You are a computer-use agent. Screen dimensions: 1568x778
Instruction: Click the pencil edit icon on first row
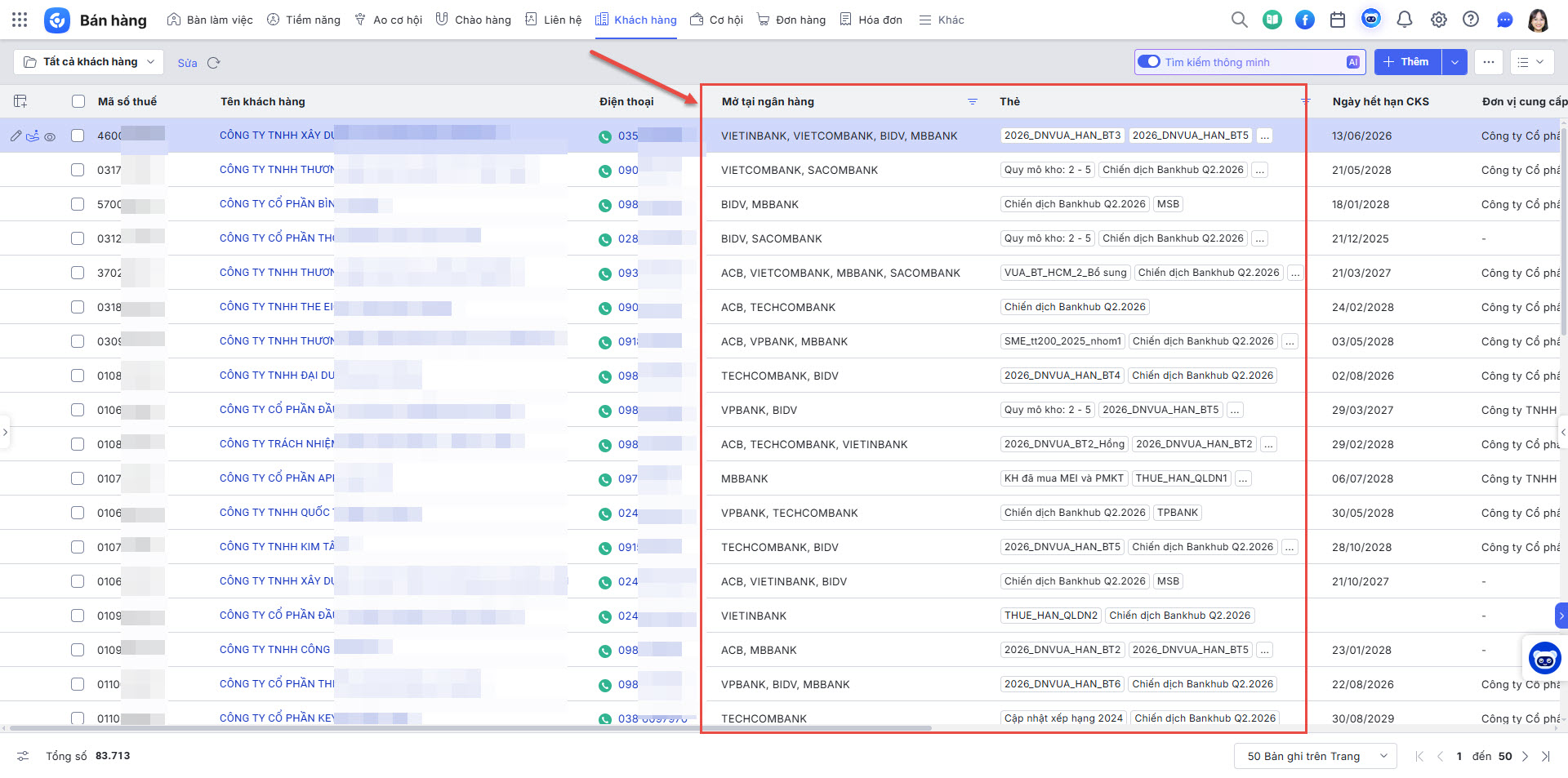[16, 136]
